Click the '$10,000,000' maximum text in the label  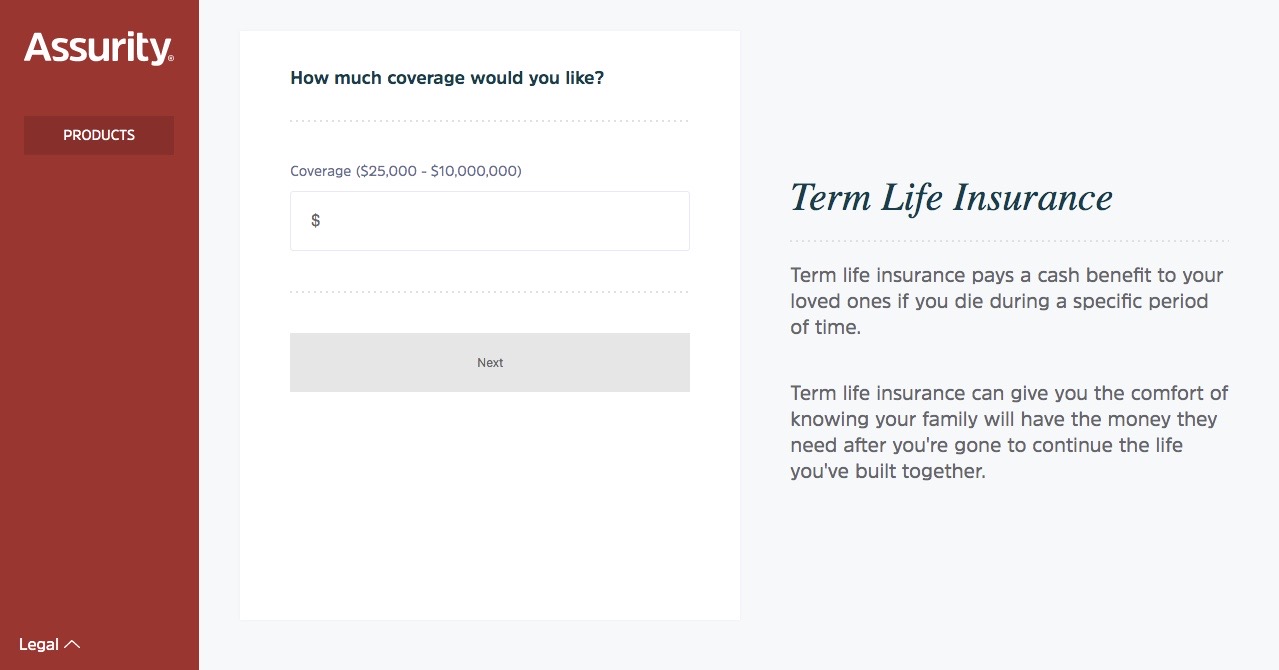point(474,171)
